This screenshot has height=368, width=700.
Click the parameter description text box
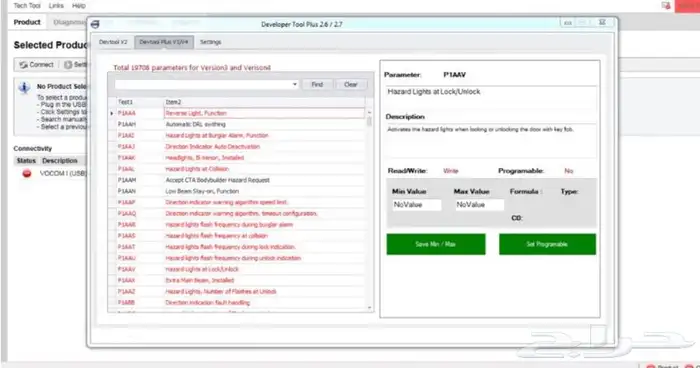point(491,140)
